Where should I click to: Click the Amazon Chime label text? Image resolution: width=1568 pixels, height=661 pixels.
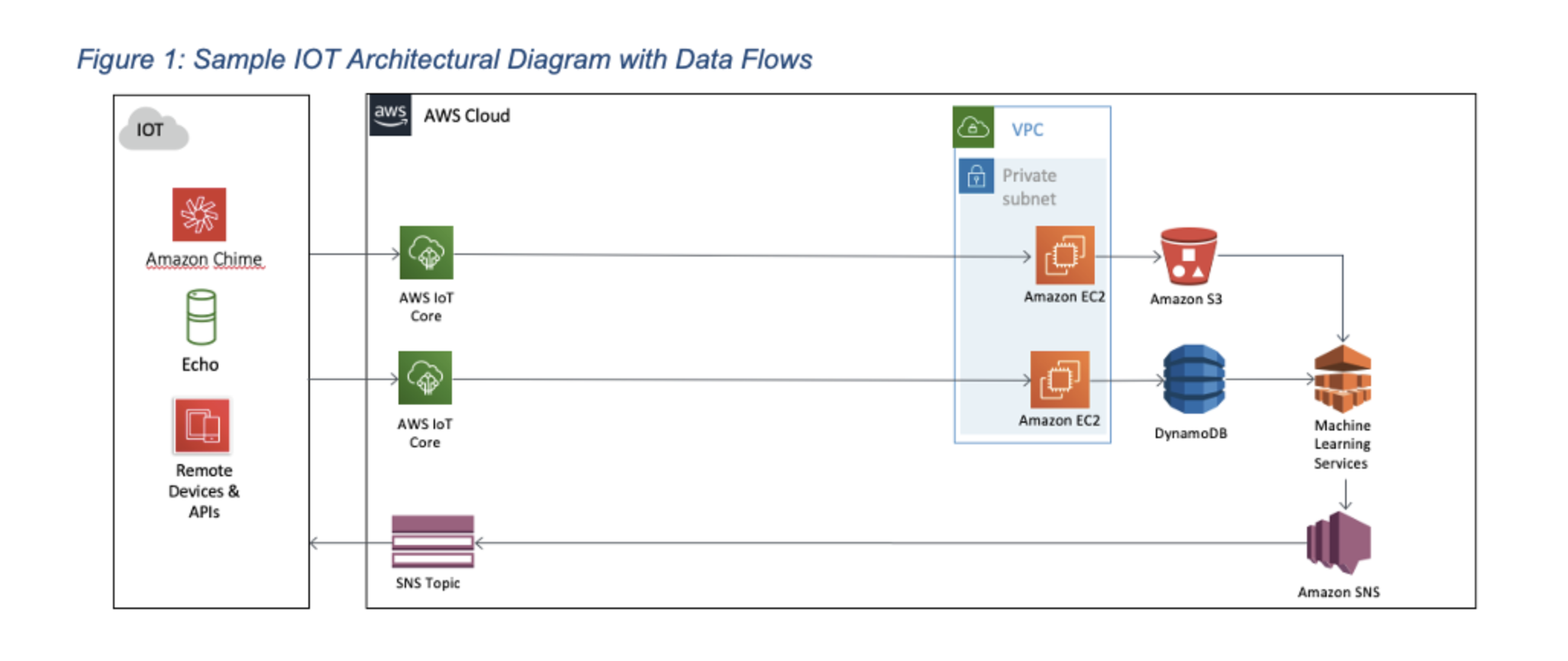click(204, 260)
